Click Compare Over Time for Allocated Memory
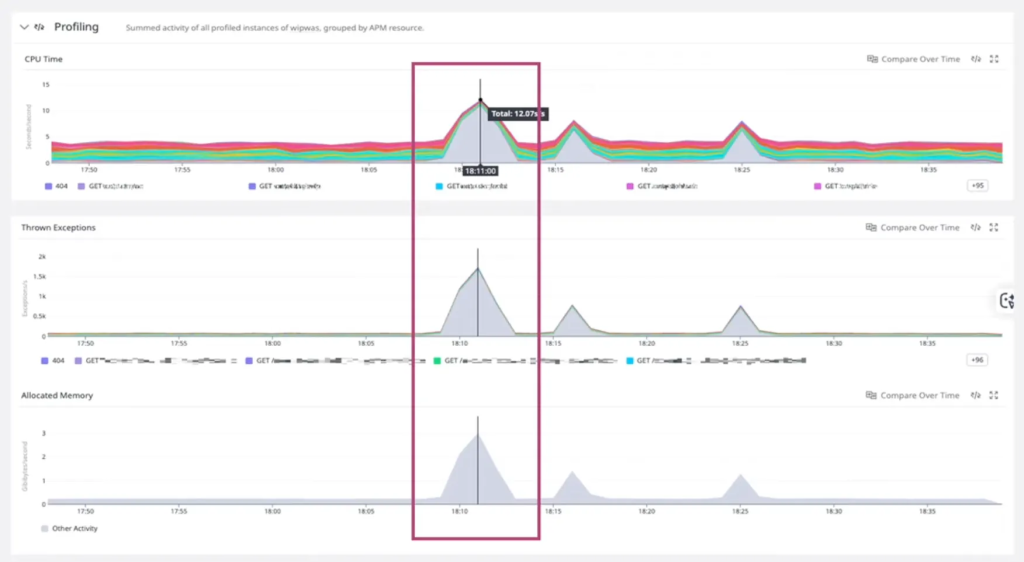The height and width of the screenshot is (562, 1024). point(913,396)
